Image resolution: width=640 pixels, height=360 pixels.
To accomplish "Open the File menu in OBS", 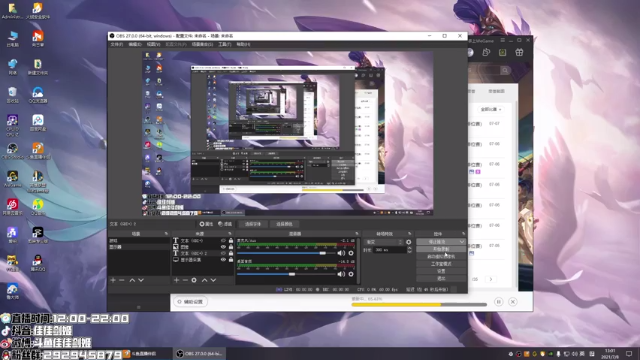I will coord(117,44).
